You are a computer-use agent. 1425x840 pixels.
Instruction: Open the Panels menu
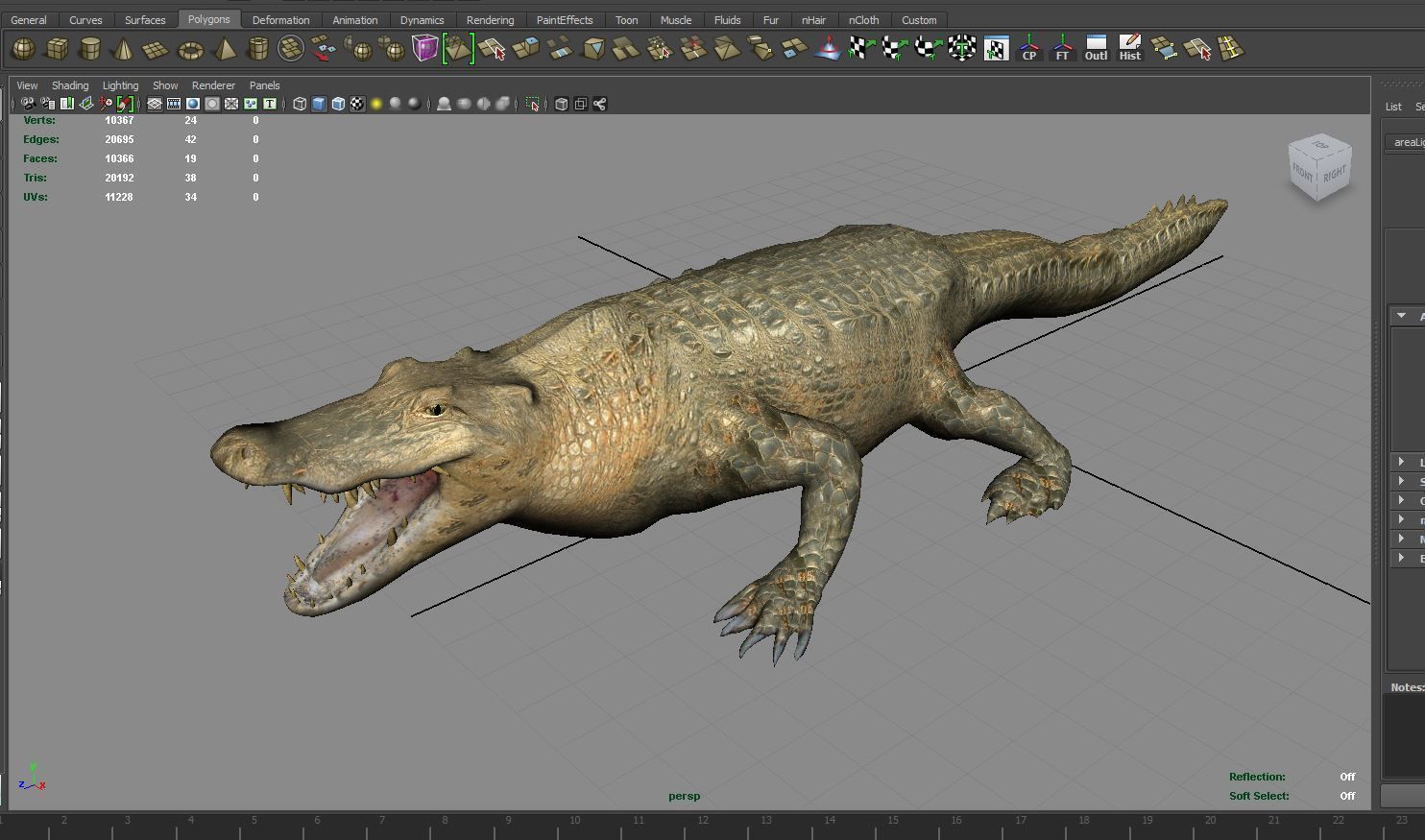pyautogui.click(x=264, y=85)
